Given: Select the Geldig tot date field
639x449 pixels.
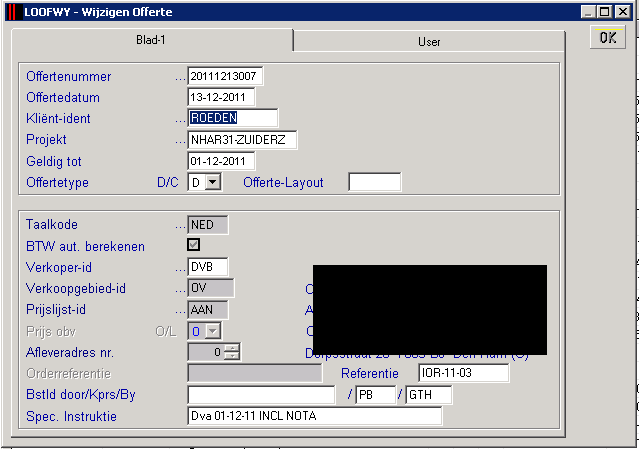Looking at the screenshot, I should click(221, 161).
